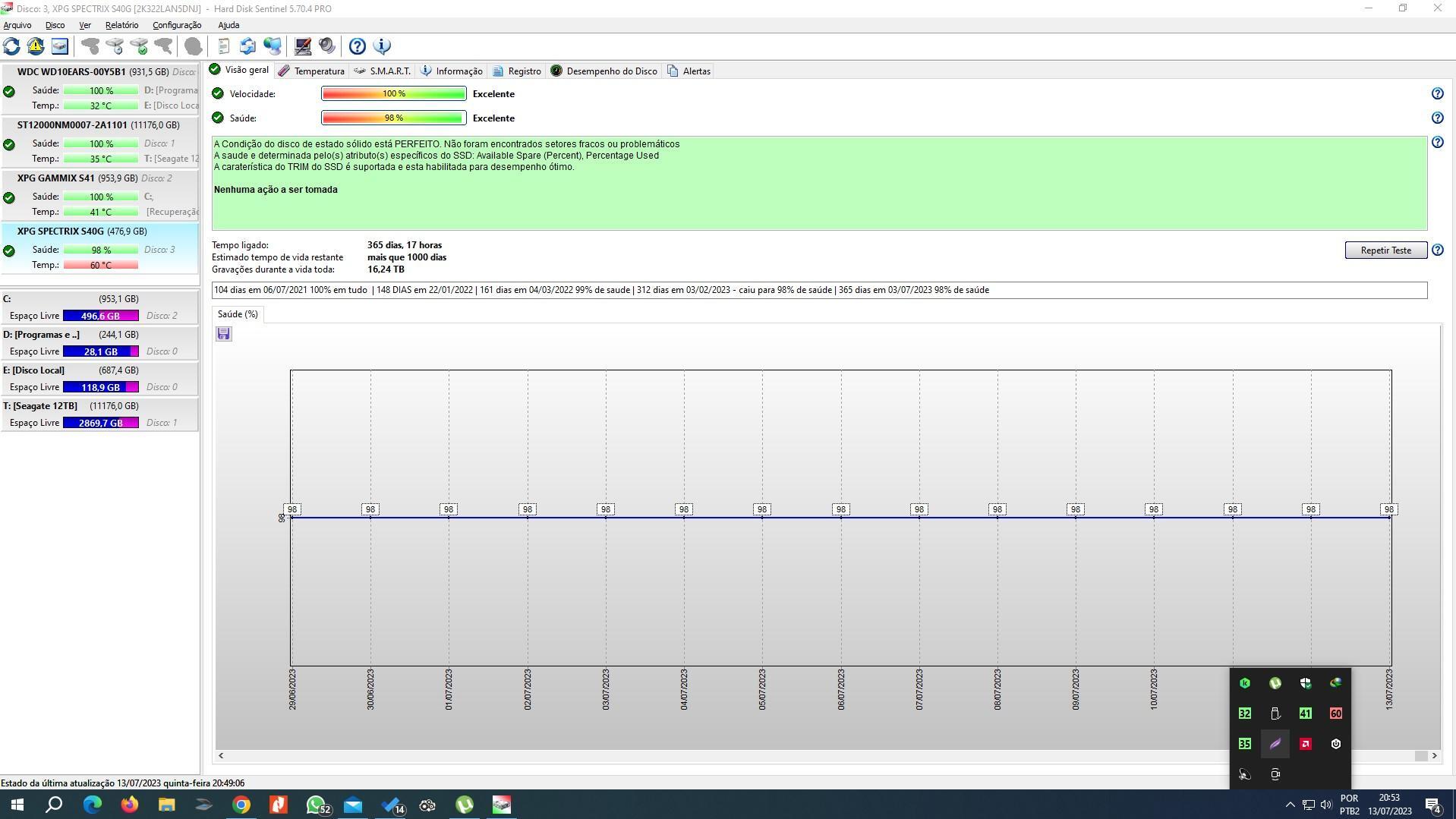Click the Windows Security shield tray icon

1305,683
